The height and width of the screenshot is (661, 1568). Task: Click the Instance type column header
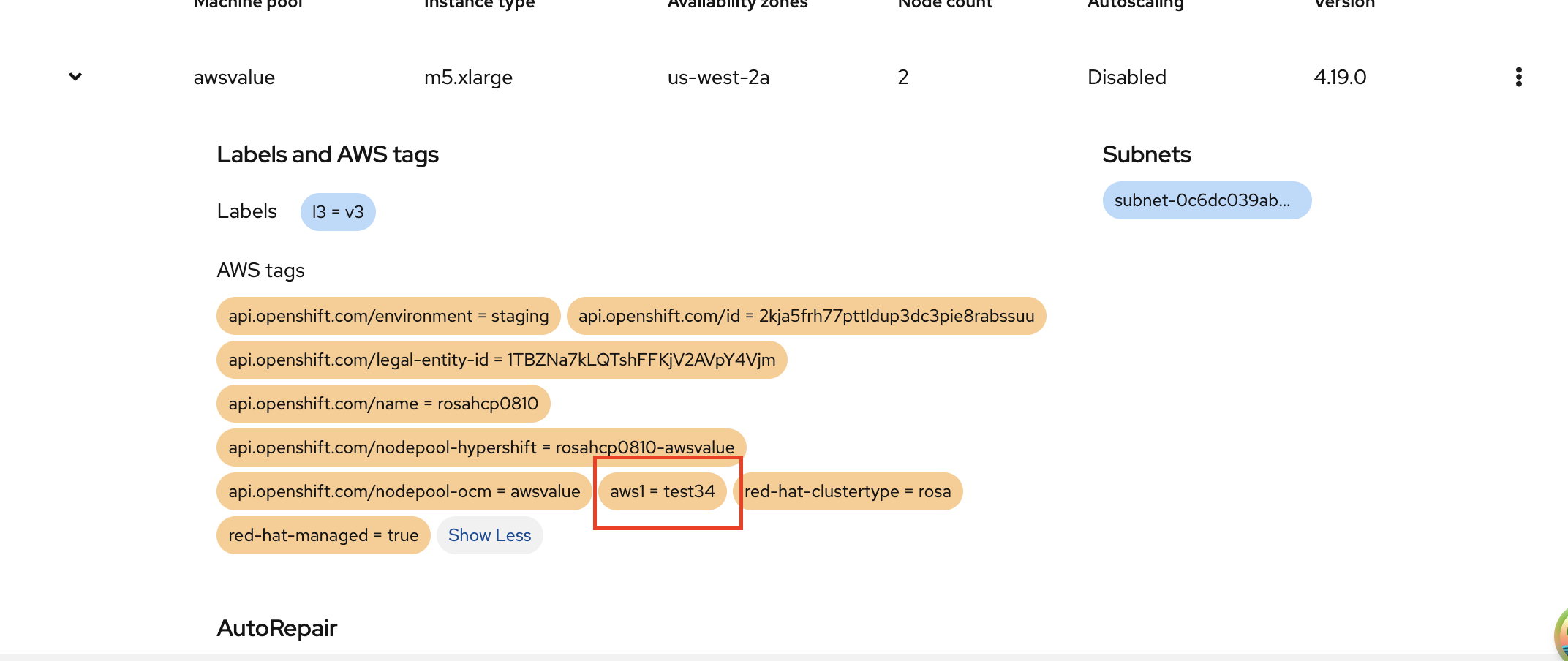coord(480,4)
